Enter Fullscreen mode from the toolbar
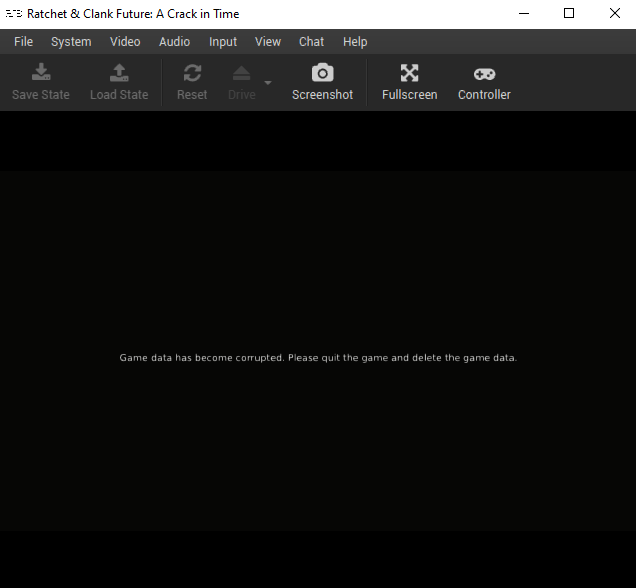Viewport: 636px width, 588px height. tap(409, 74)
